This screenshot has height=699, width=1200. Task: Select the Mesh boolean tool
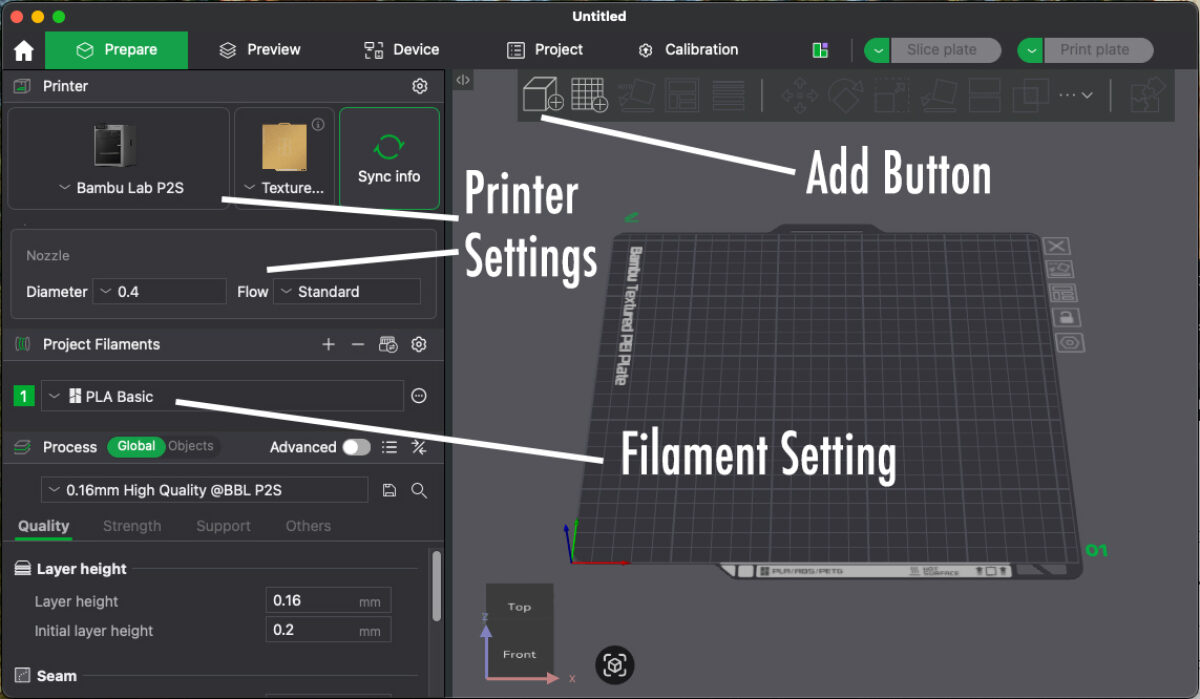[x=1030, y=96]
